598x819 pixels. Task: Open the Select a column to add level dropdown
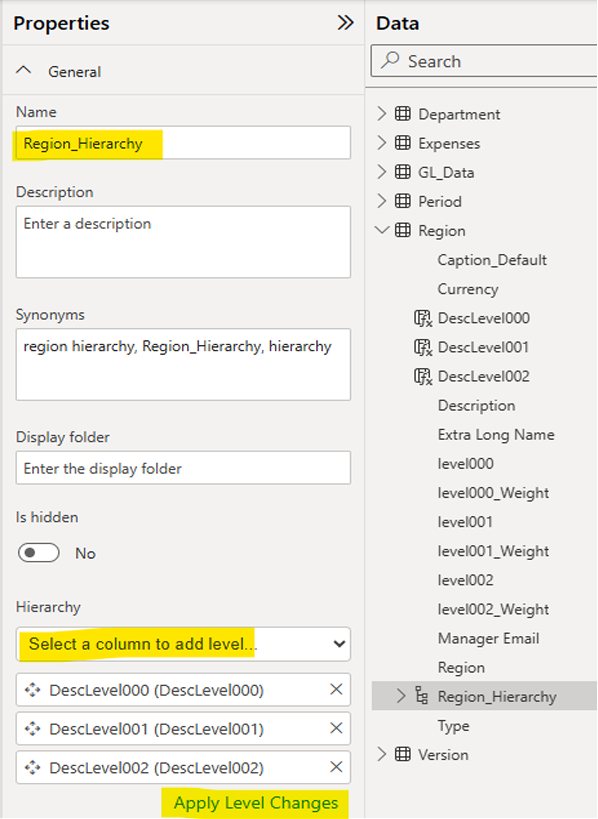[183, 644]
